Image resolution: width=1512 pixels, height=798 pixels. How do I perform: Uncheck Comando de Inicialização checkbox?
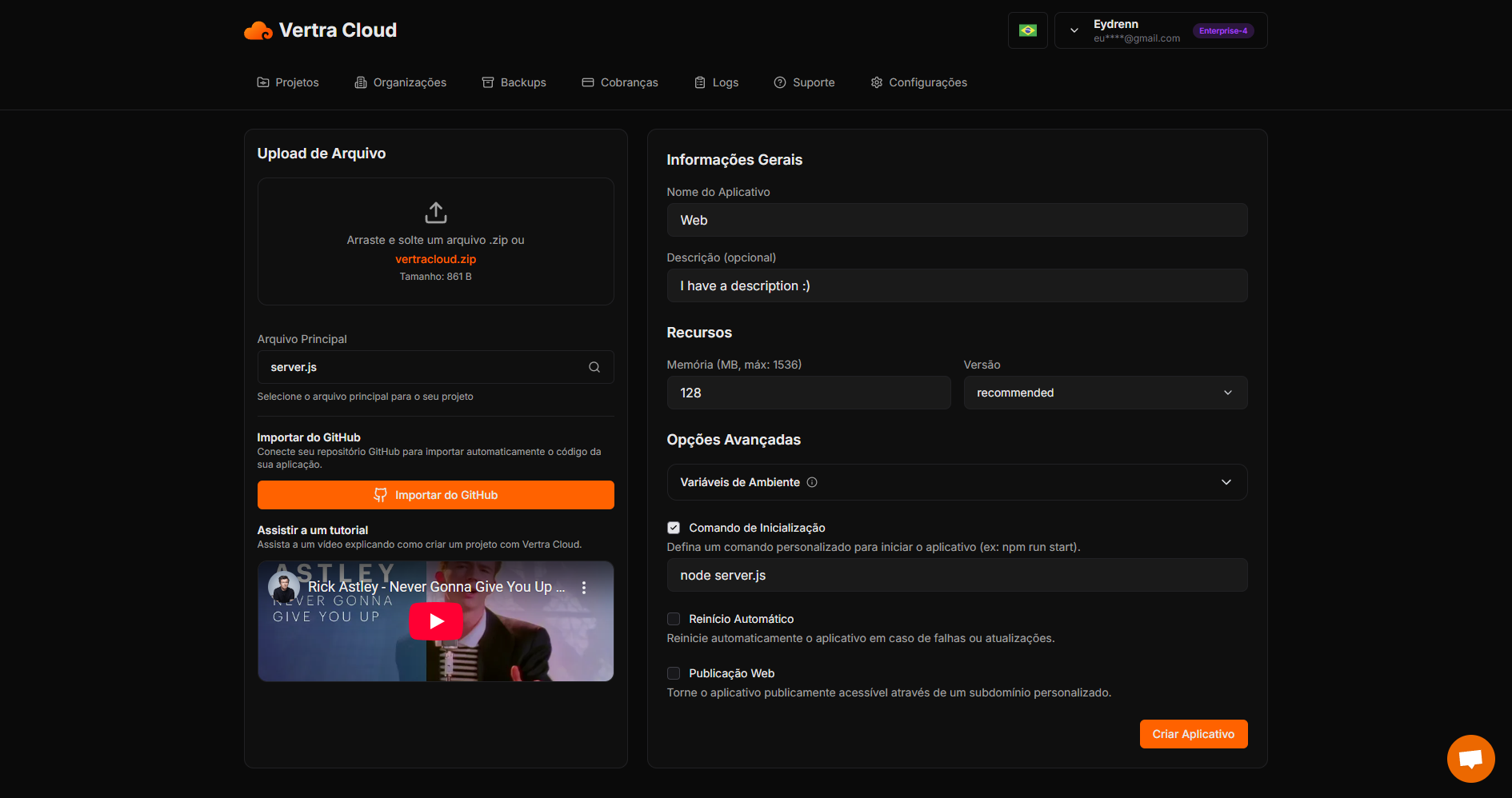[674, 528]
